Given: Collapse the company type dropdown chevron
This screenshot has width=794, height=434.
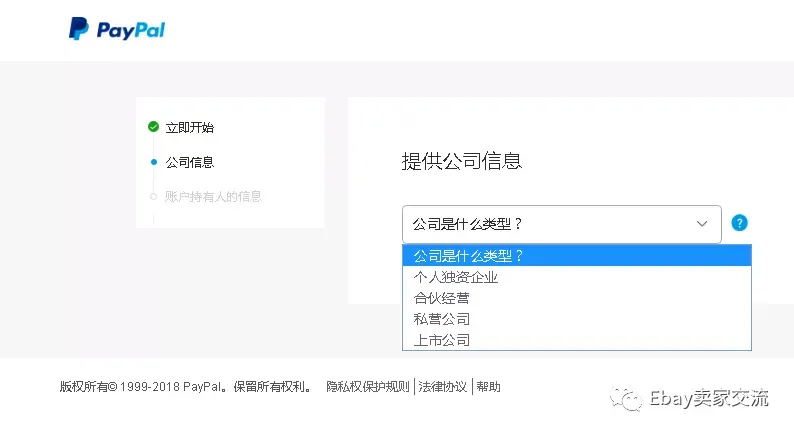Looking at the screenshot, I should pos(702,224).
